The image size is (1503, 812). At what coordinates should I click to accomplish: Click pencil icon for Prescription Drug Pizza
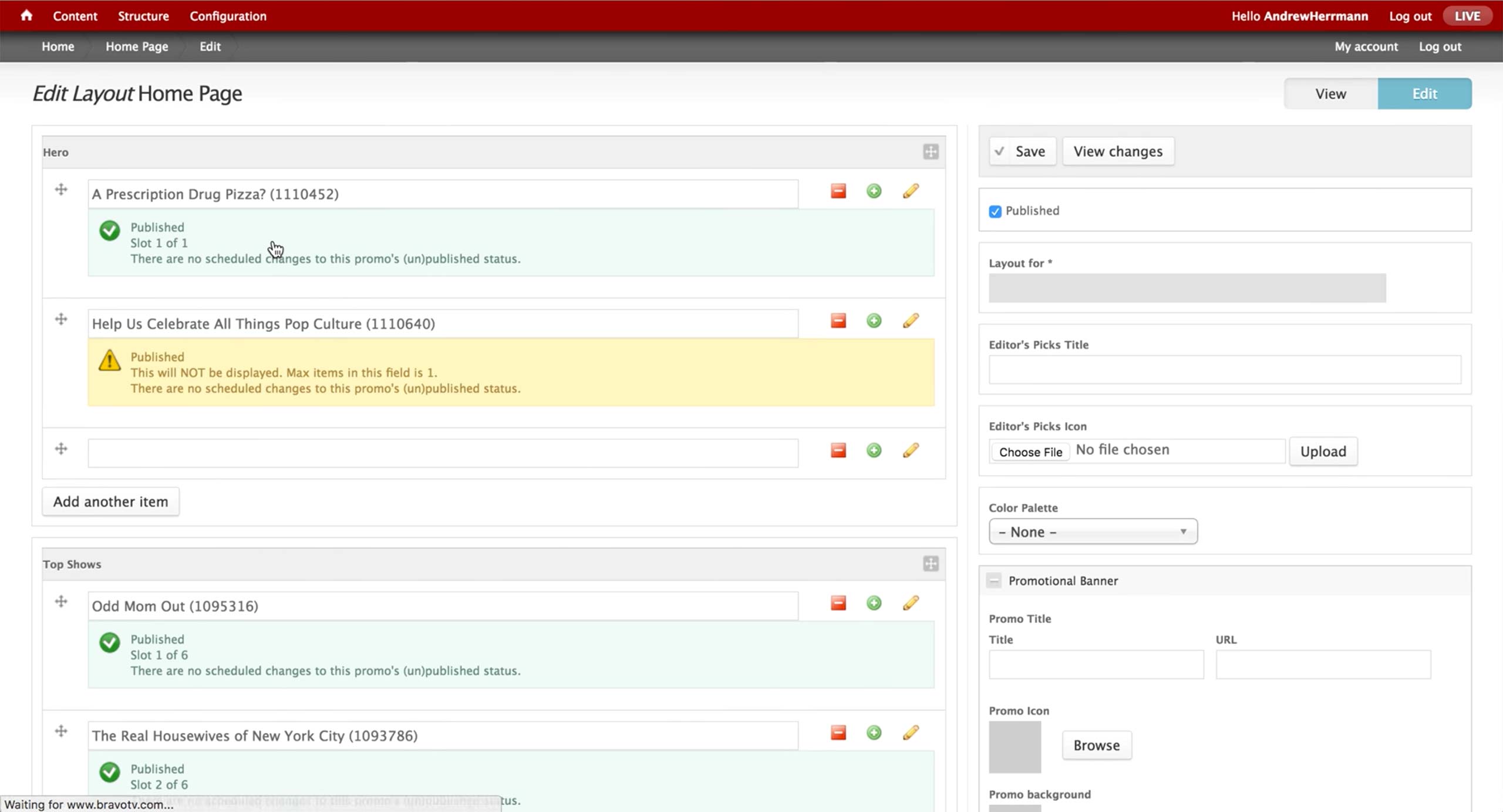[x=910, y=191]
